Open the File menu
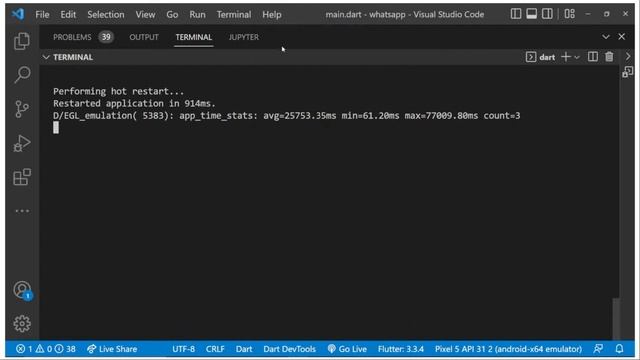 42,14
